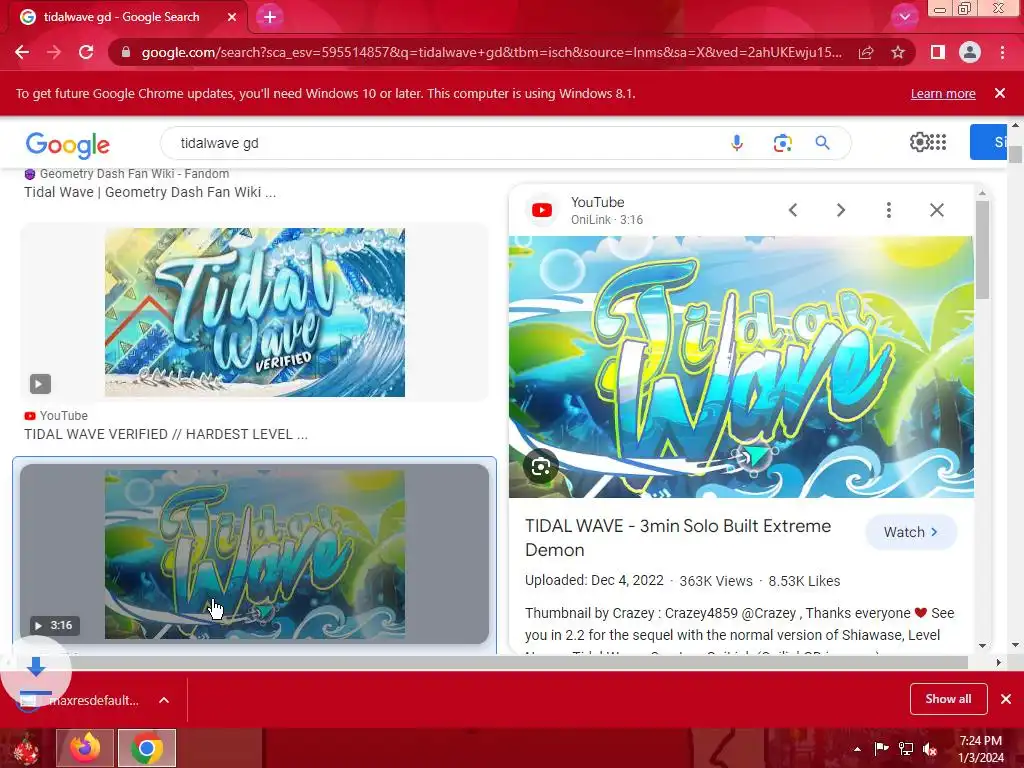Click Chrome taskbar icon

click(146, 748)
